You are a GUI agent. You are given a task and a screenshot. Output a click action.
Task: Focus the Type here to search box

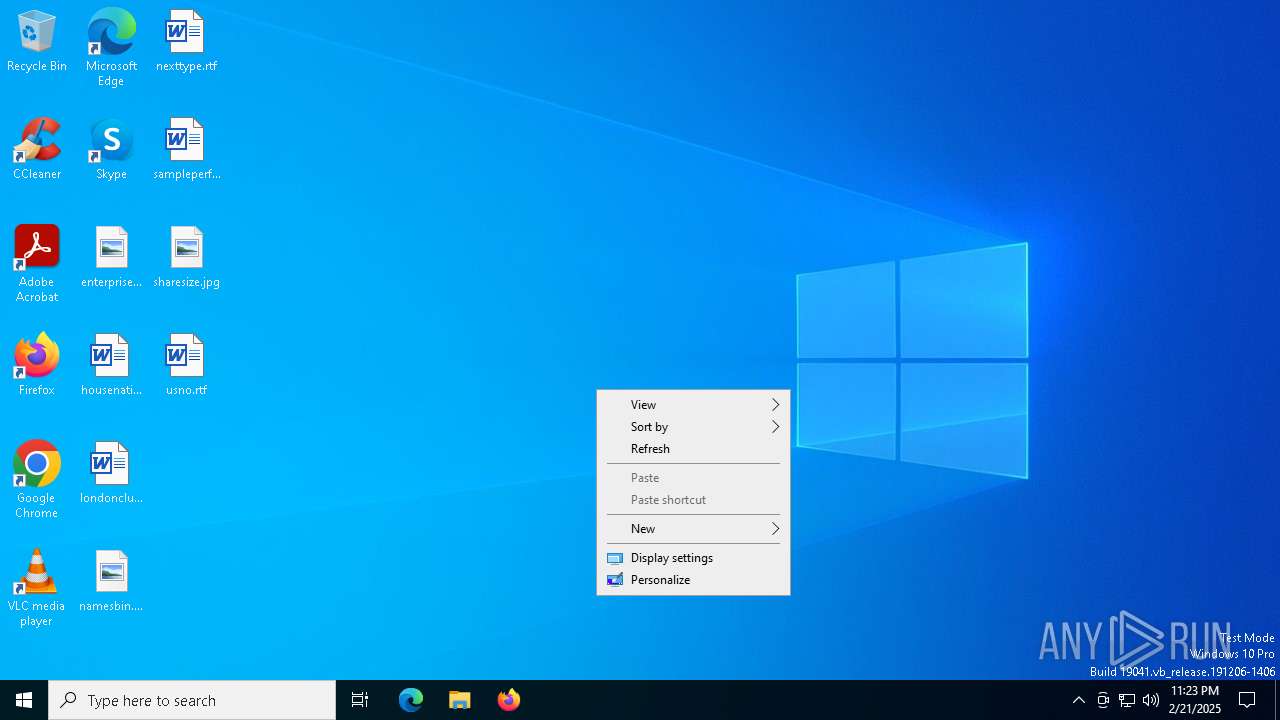pos(192,700)
